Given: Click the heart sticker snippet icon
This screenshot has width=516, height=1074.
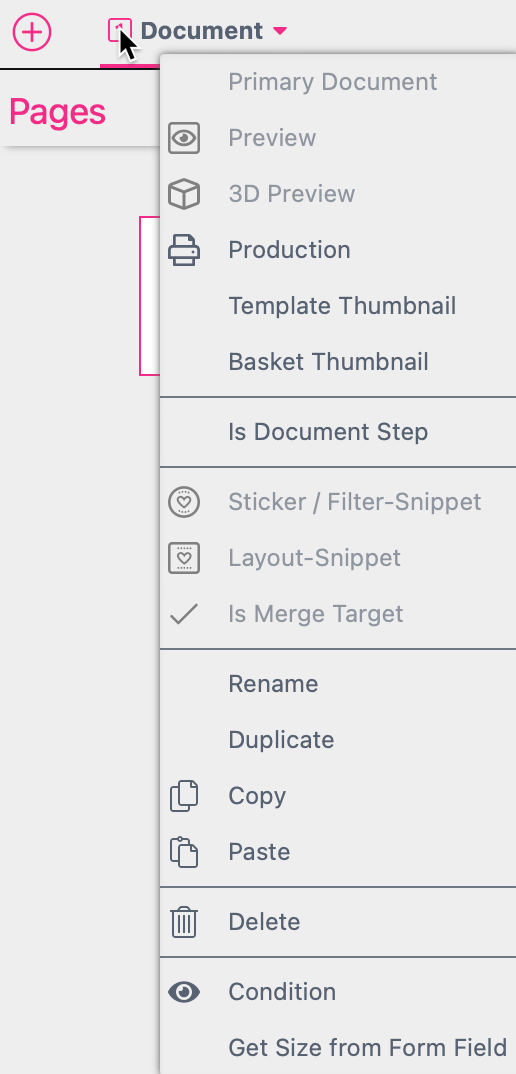Looking at the screenshot, I should pos(184,502).
